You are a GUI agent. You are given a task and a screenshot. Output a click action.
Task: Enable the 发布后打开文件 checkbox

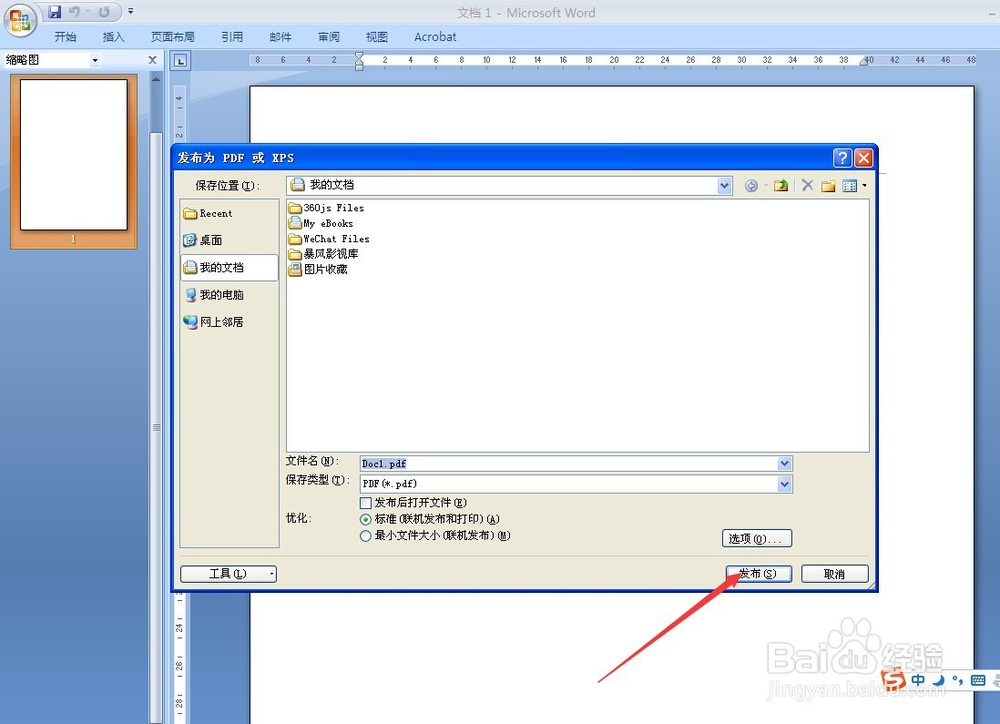(x=365, y=503)
